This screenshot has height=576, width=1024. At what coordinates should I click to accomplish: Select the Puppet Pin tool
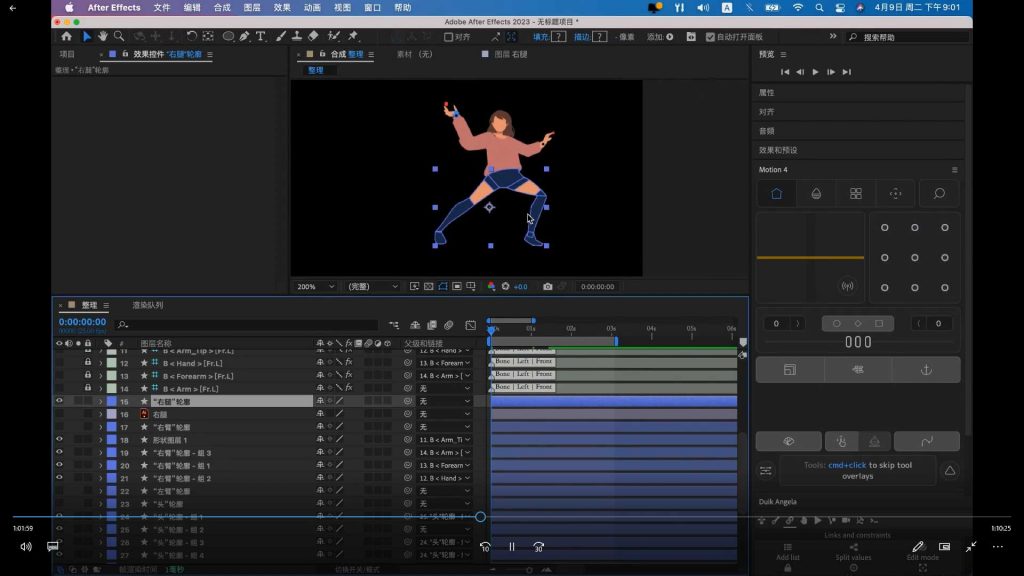353,37
